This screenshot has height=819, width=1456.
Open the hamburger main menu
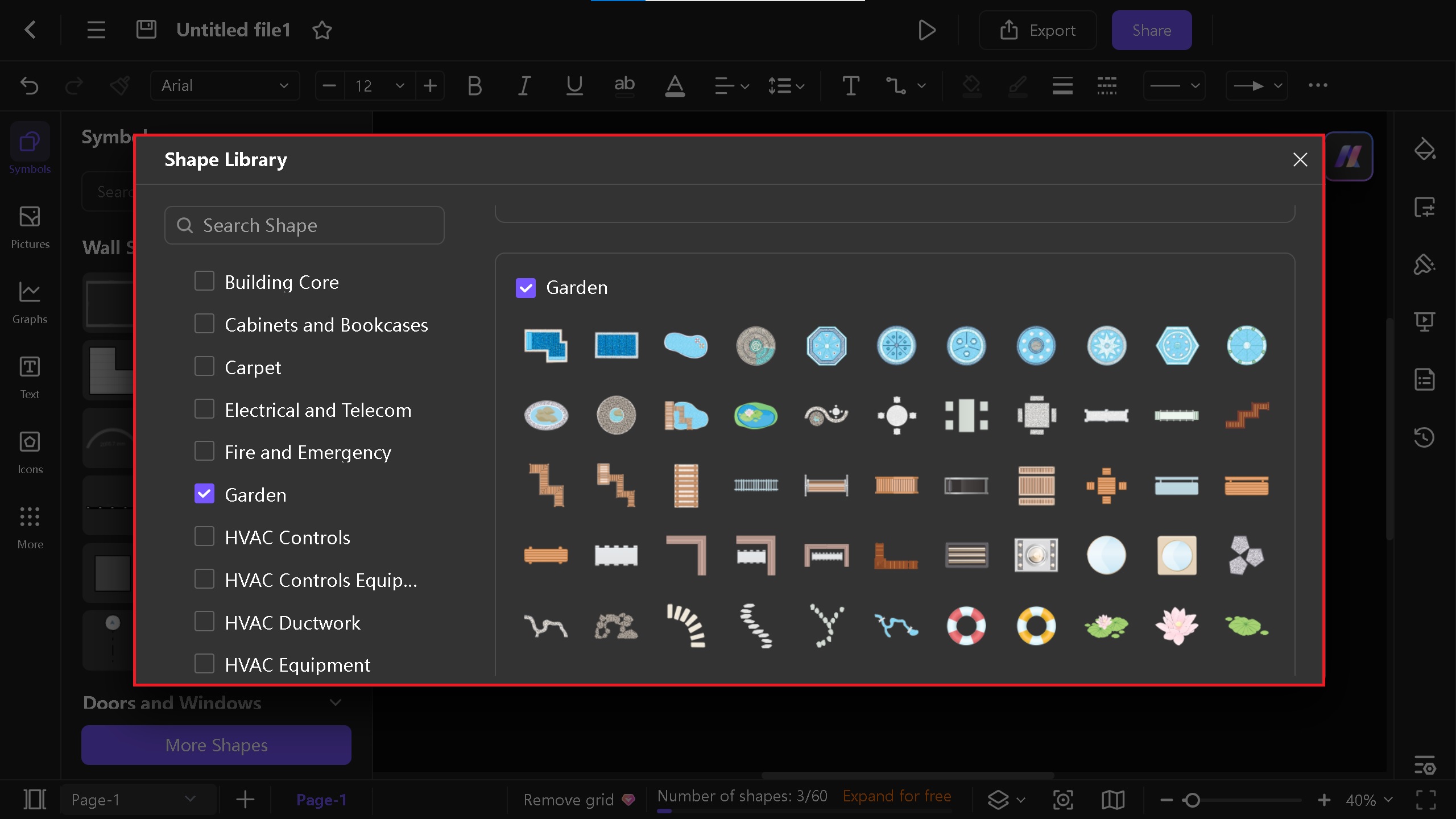coord(96,30)
